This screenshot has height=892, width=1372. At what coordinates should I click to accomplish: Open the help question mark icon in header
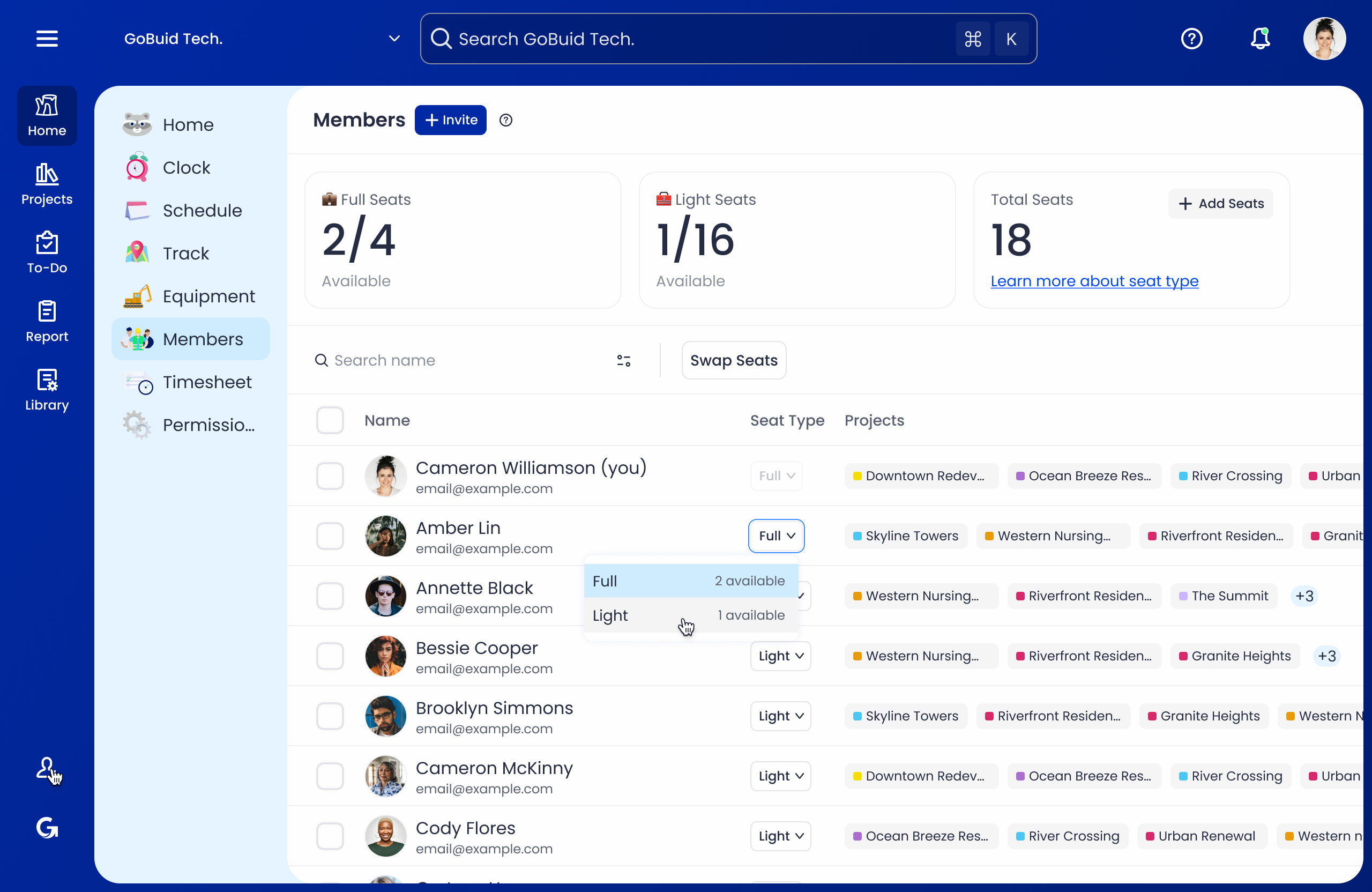point(1191,39)
